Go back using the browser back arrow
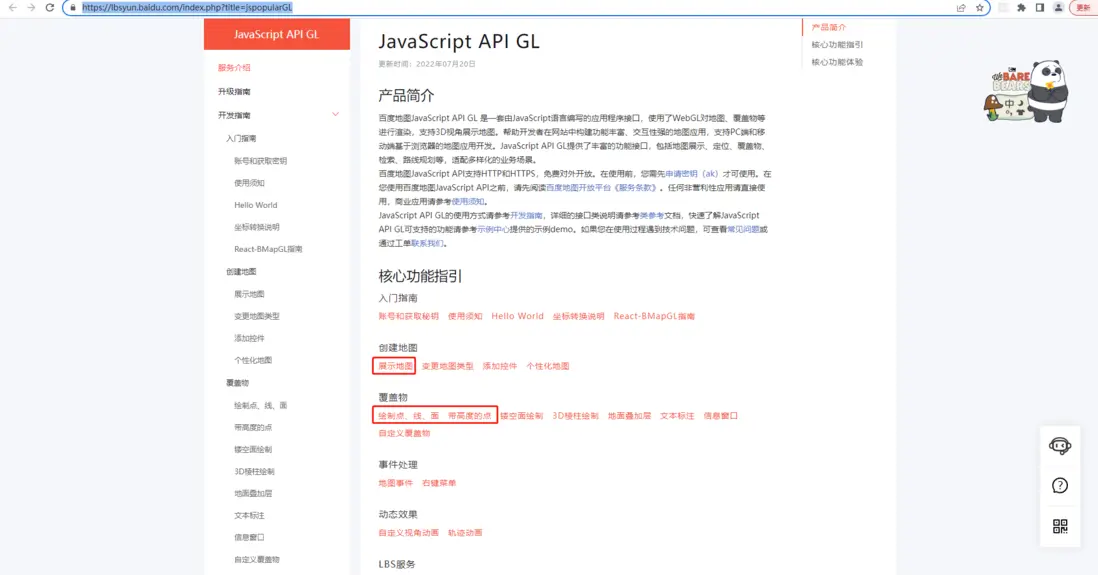 13,8
